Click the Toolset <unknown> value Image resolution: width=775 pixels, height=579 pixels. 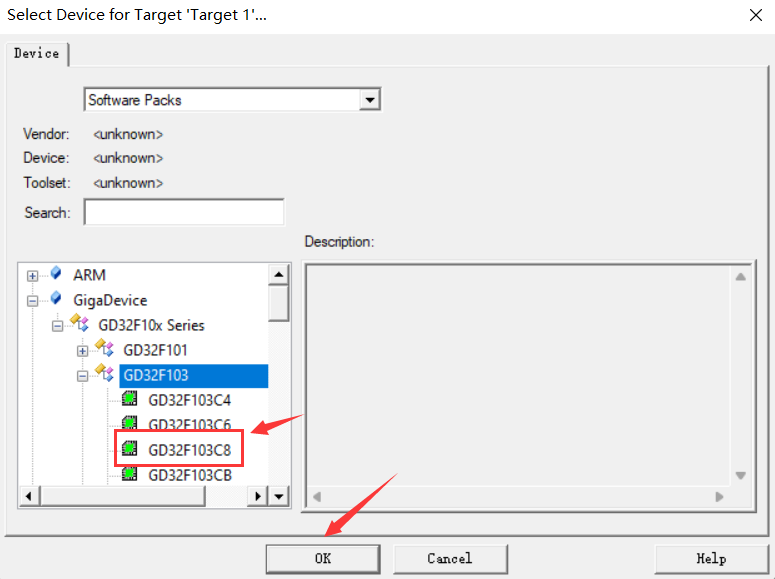point(128,183)
